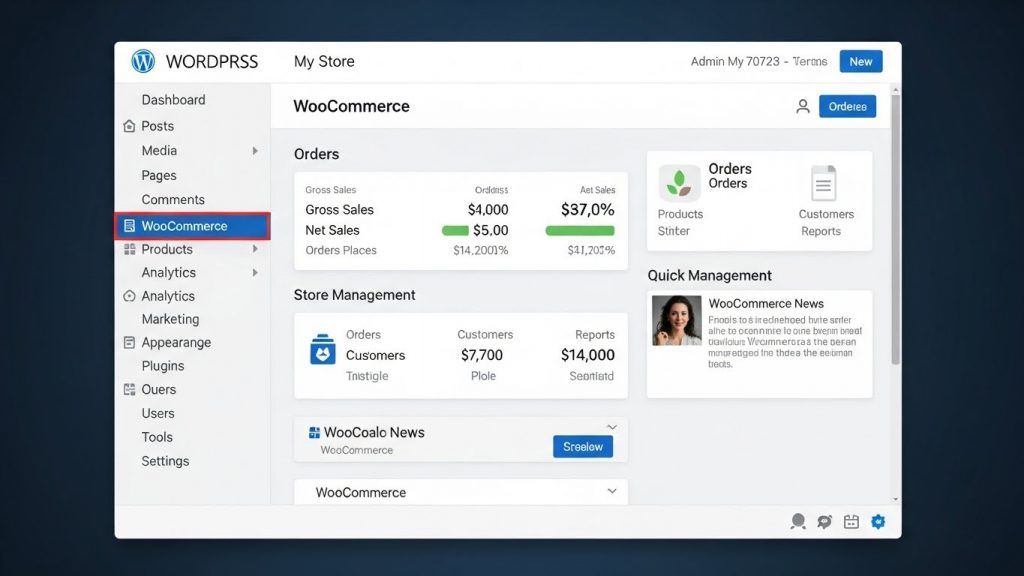Expand the Products submenu arrow

[x=255, y=249]
